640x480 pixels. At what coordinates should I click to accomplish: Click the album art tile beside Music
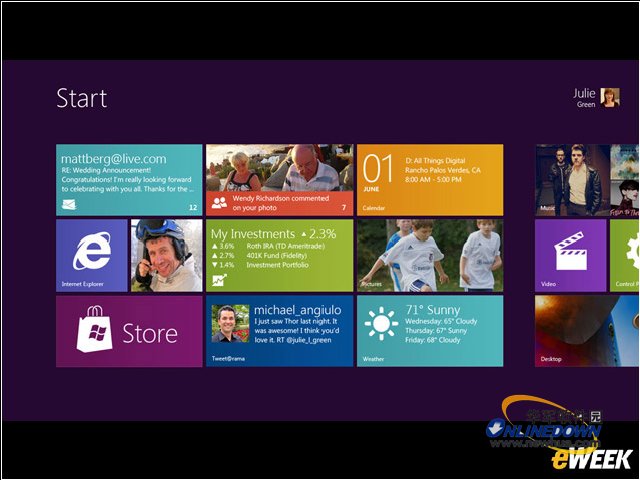pyautogui.click(x=625, y=180)
